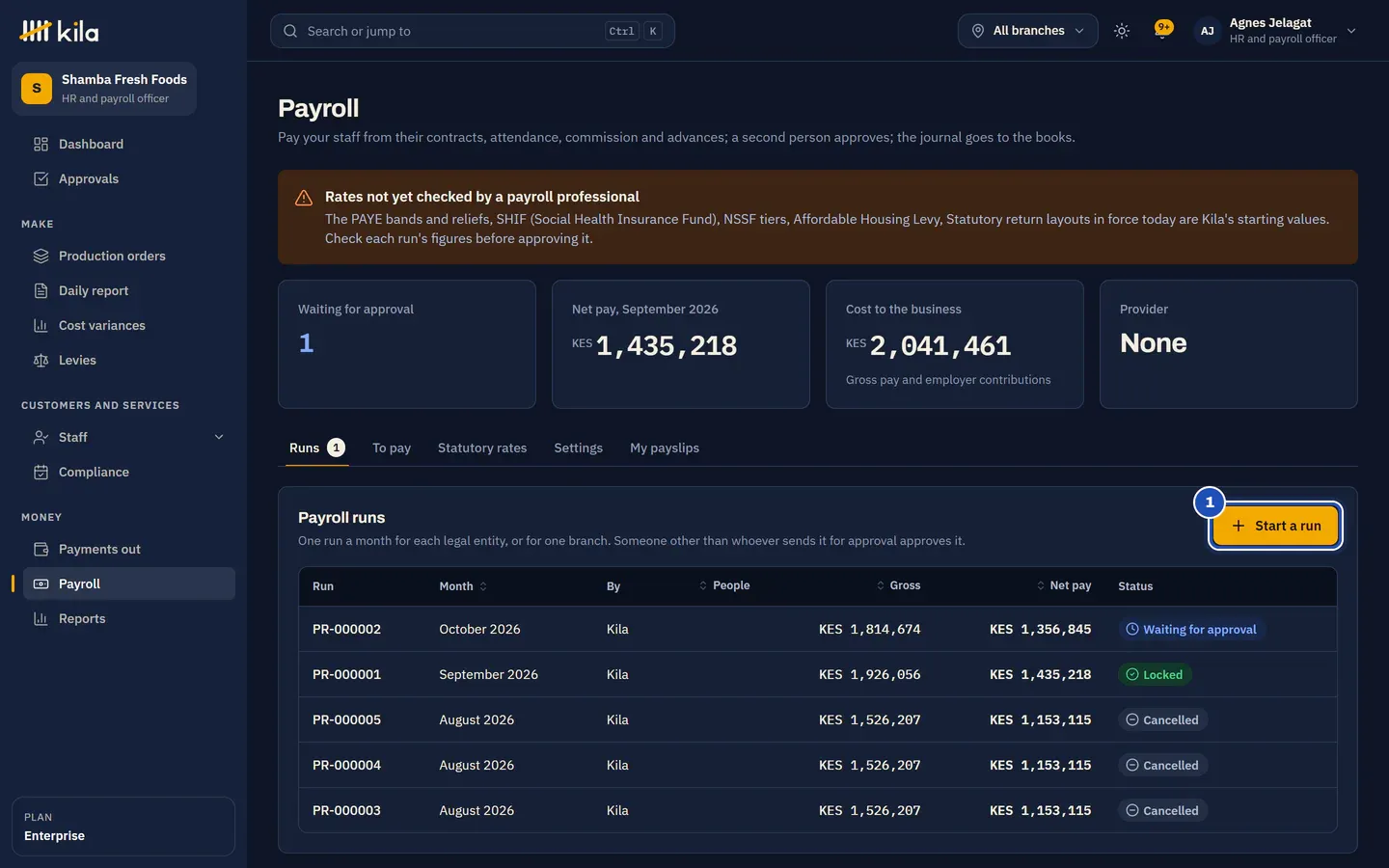Open the To pay tab
This screenshot has height=868, width=1389.
point(392,448)
